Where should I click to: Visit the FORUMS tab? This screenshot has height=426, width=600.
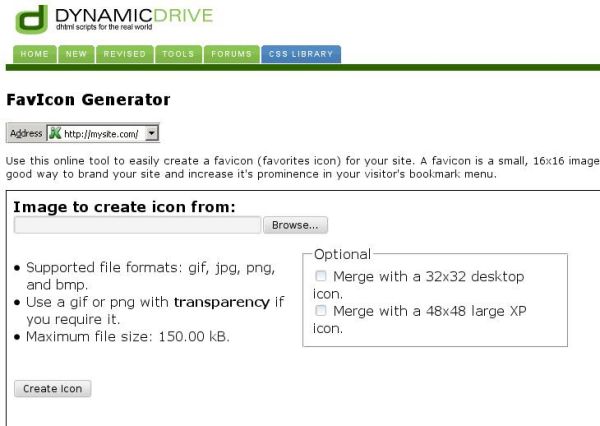click(232, 54)
